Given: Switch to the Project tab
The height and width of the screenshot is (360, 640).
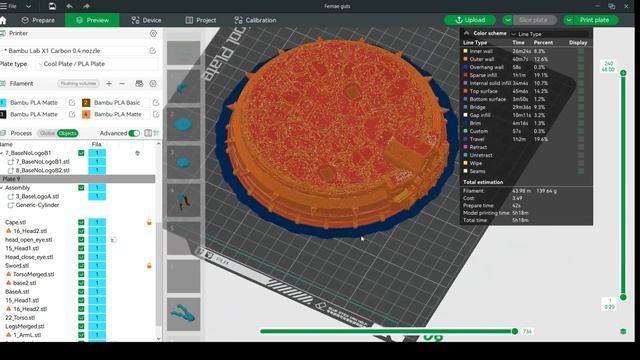Looking at the screenshot, I should tap(201, 20).
